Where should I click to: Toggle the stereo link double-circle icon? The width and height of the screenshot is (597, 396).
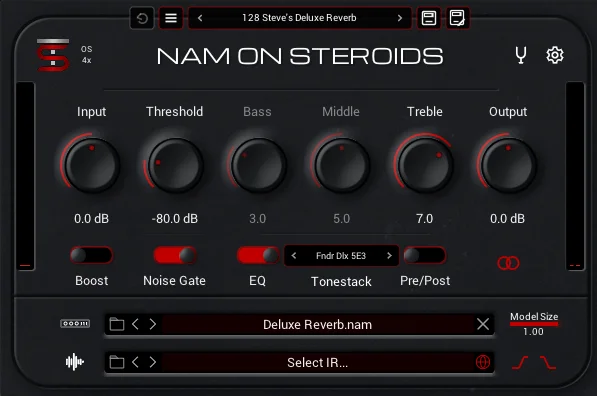(508, 263)
